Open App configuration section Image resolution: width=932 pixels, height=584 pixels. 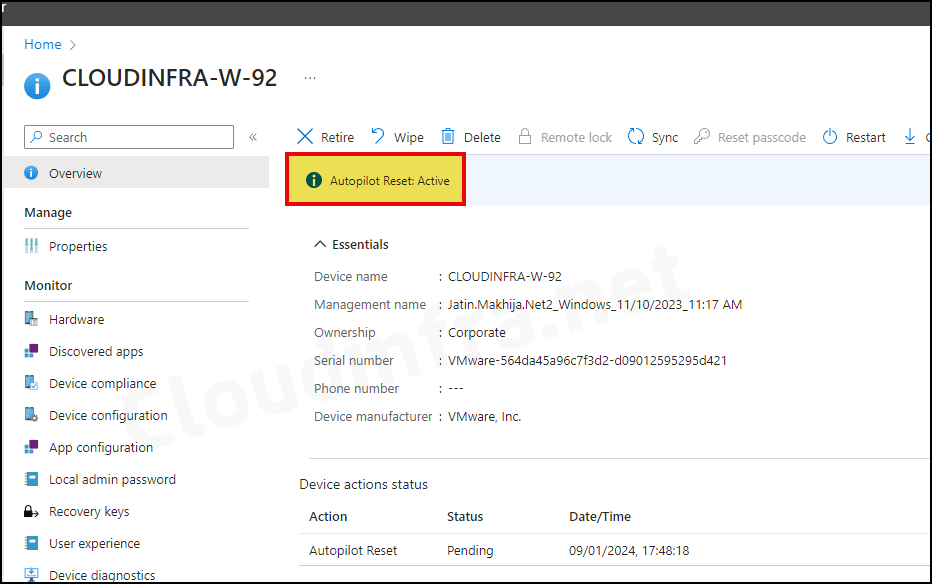pyautogui.click(x=104, y=447)
